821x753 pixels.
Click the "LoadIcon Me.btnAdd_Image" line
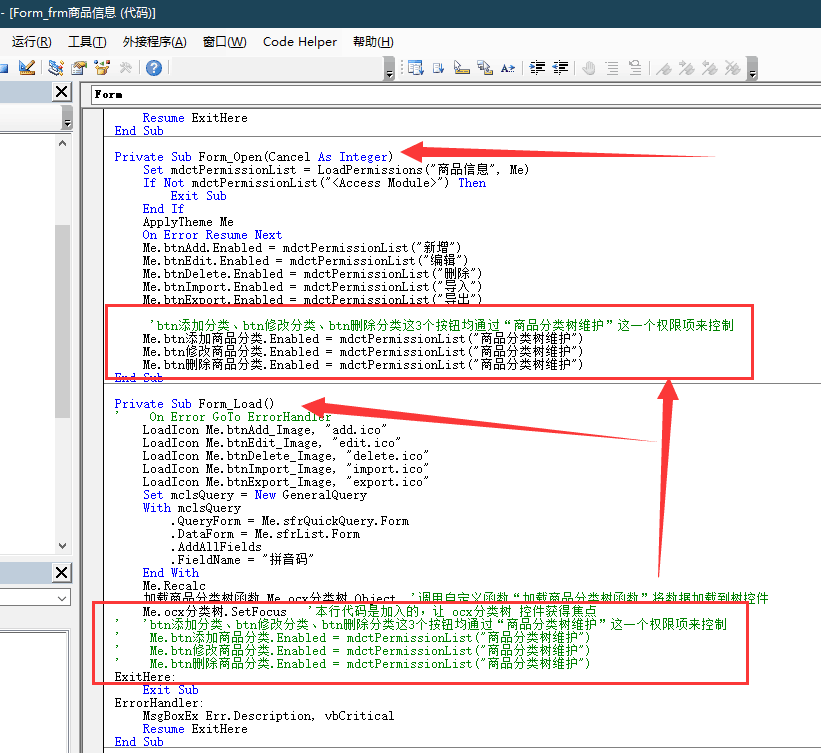[x=265, y=430]
